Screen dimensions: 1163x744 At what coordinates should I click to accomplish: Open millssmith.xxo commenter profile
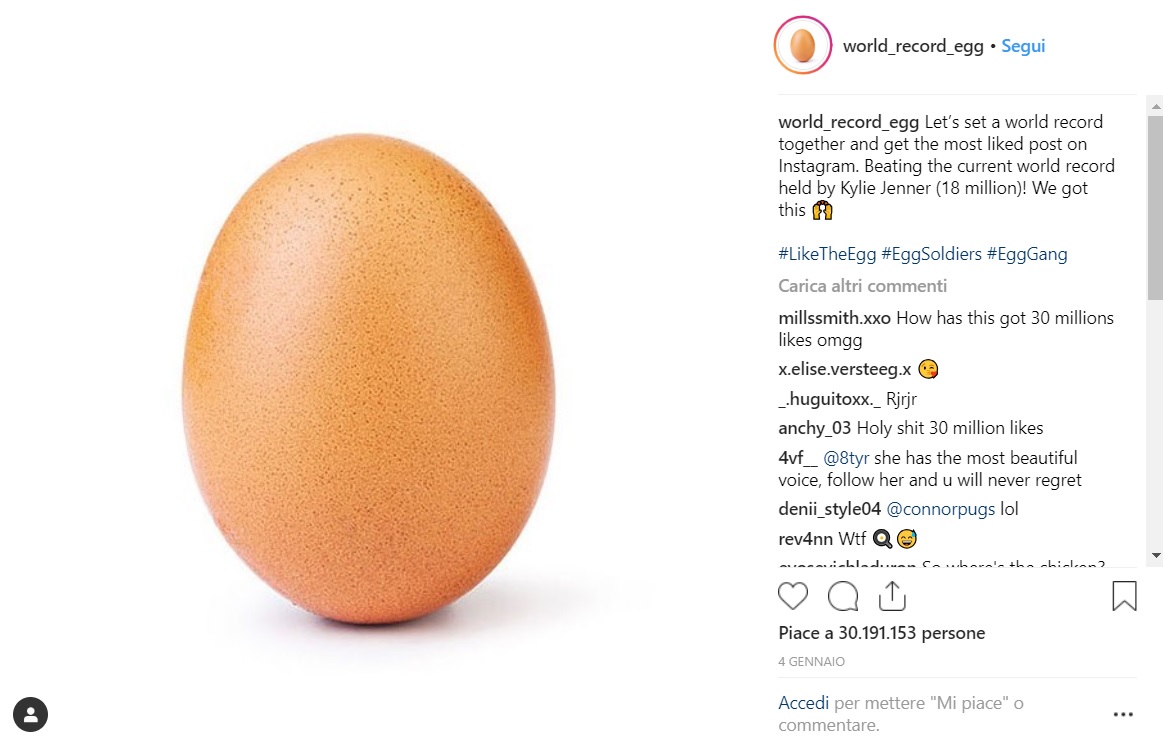click(x=834, y=318)
